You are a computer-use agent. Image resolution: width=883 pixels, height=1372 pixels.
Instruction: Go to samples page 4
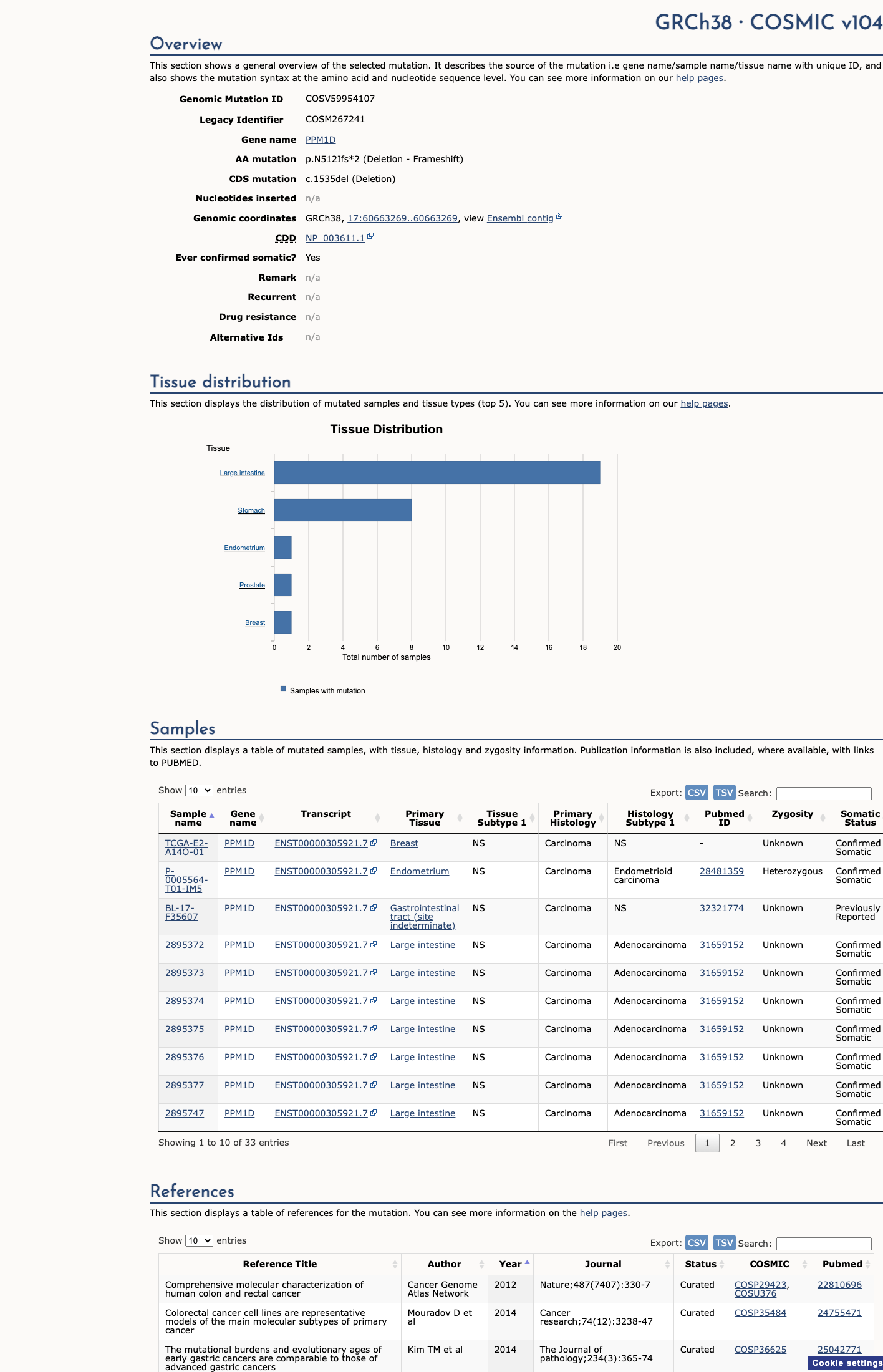click(x=784, y=1143)
